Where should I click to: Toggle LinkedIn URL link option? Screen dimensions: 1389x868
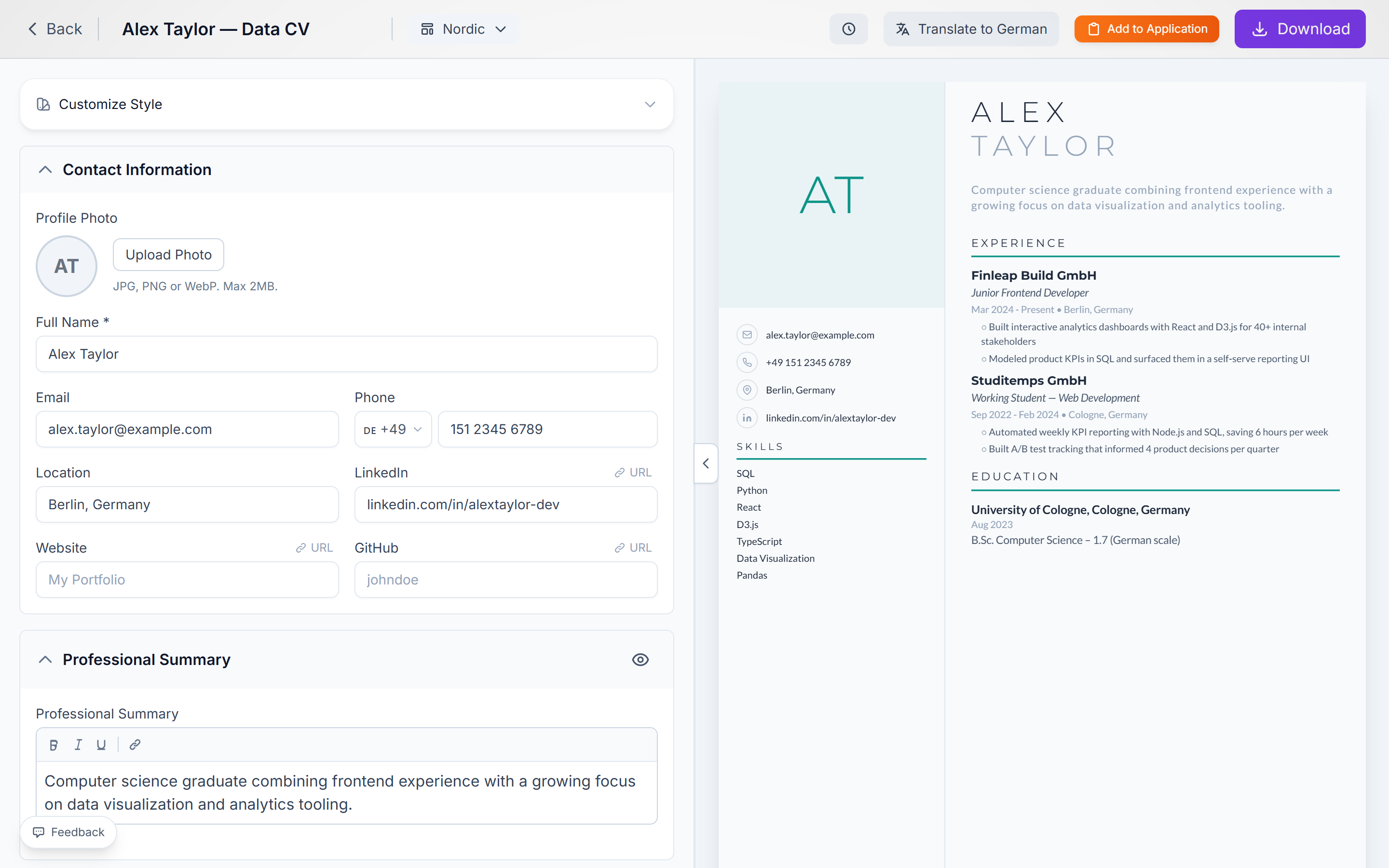pos(633,472)
